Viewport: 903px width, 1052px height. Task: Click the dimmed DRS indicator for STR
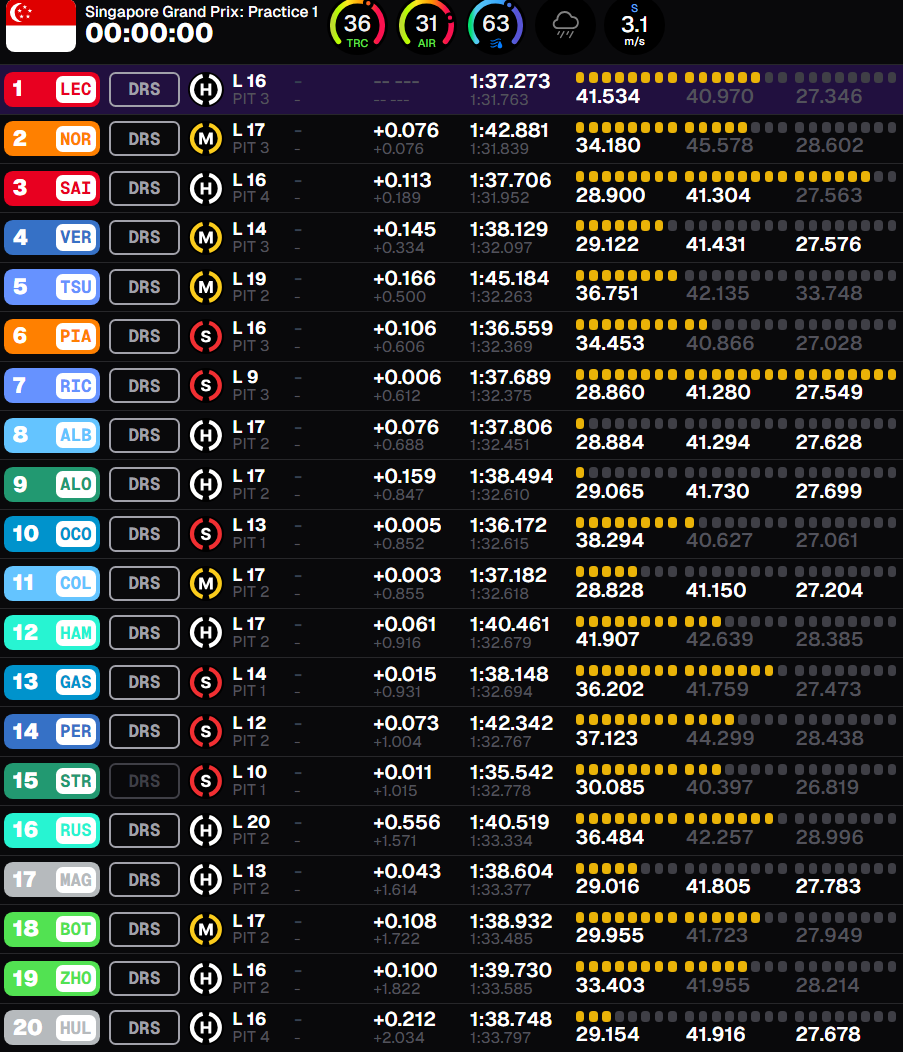click(144, 781)
